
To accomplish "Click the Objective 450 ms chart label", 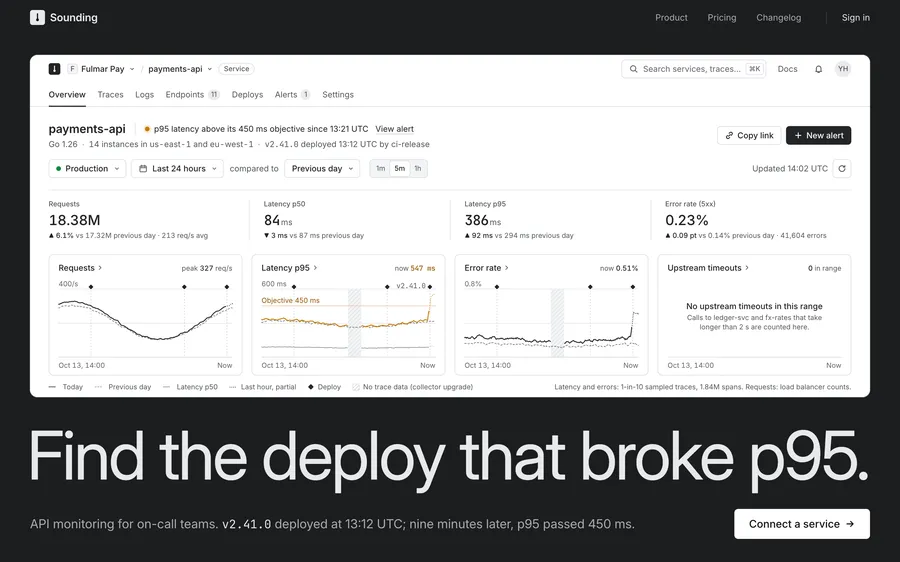I will [290, 300].
